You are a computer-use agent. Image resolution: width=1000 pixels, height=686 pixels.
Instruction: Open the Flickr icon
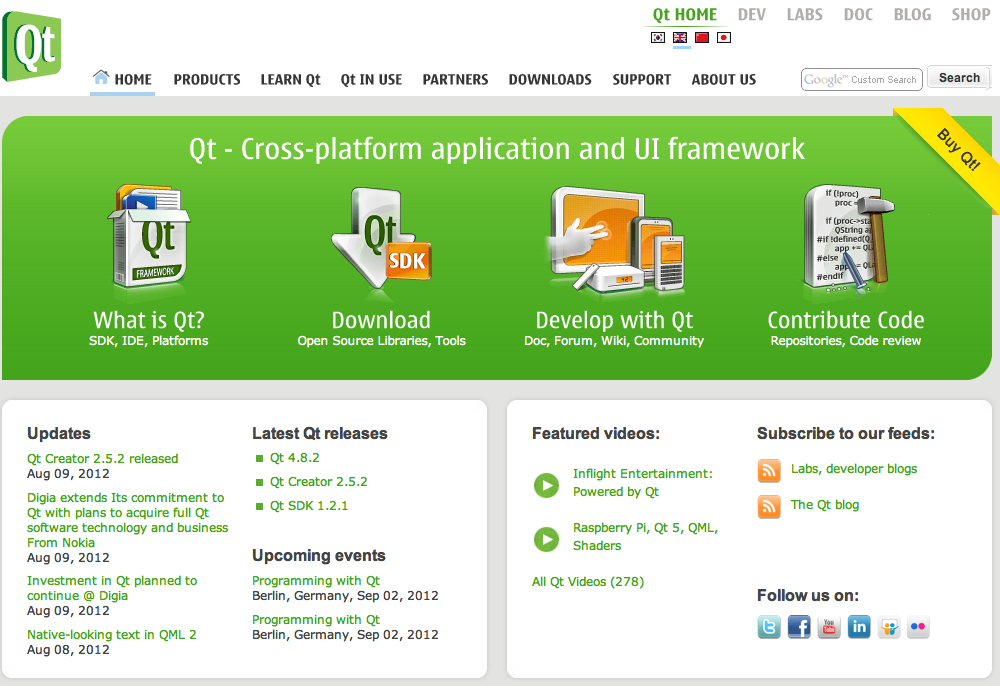point(918,627)
